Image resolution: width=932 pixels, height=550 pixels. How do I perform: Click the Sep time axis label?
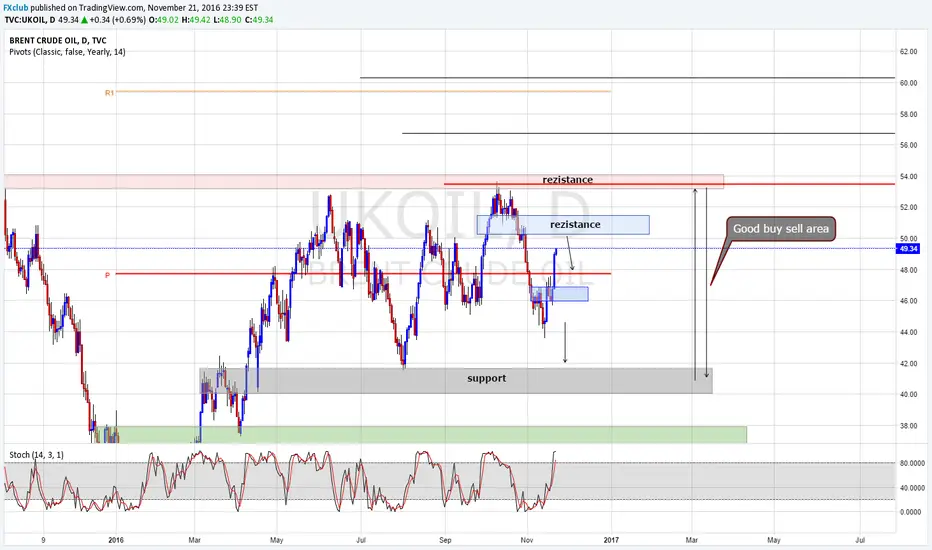[x=445, y=540]
